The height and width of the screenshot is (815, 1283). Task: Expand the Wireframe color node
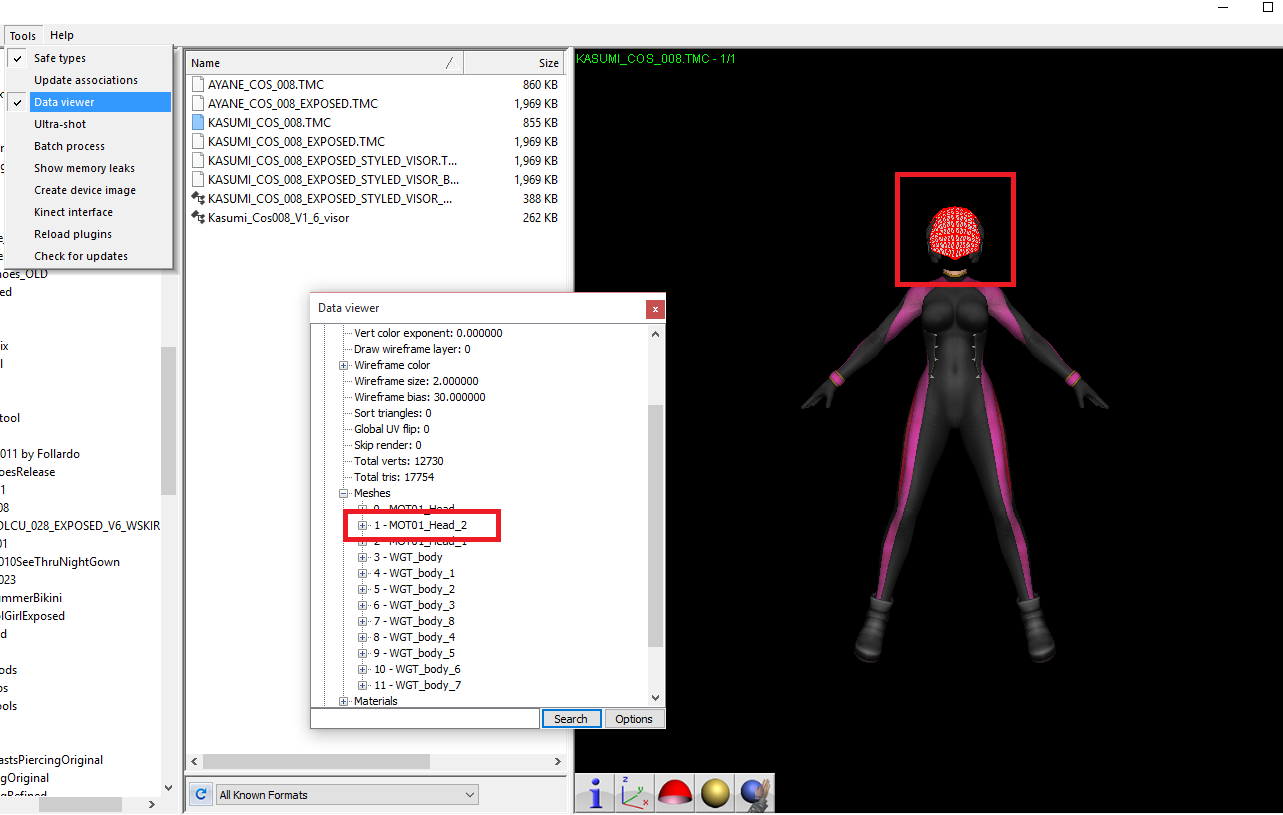(345, 365)
